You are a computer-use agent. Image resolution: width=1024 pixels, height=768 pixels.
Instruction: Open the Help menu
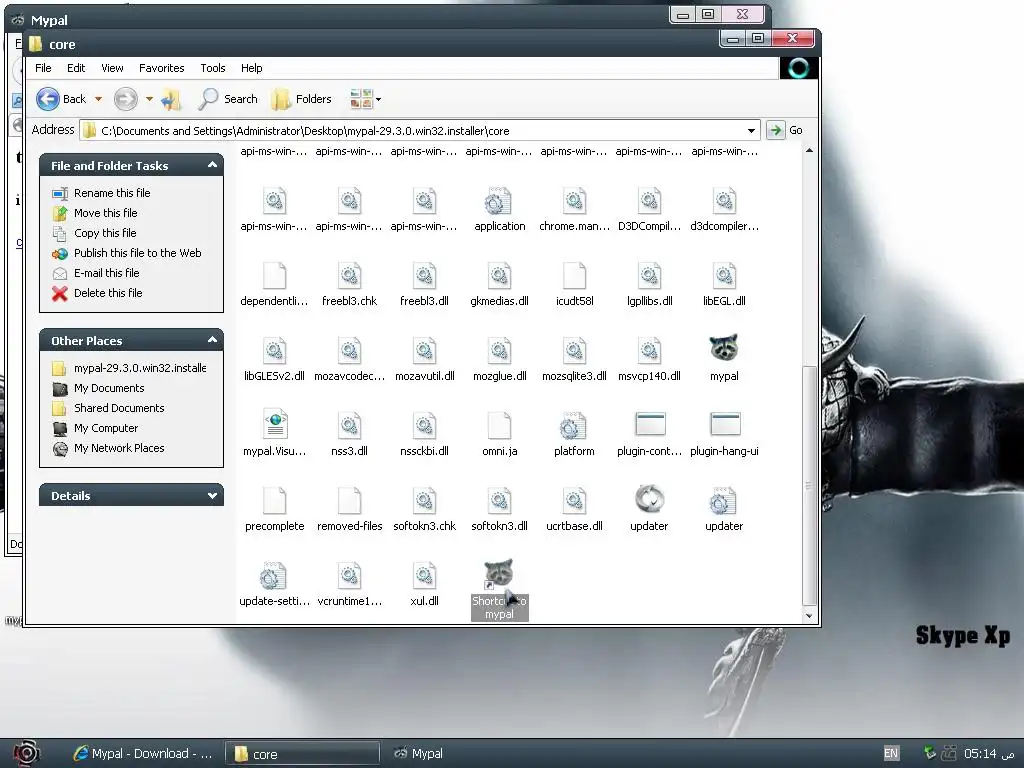point(251,68)
